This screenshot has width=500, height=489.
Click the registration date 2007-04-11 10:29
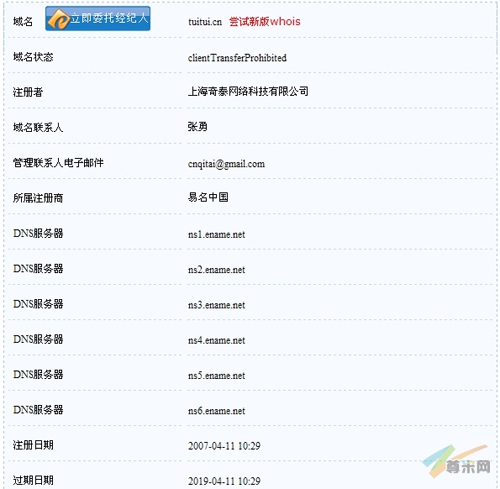pos(224,446)
